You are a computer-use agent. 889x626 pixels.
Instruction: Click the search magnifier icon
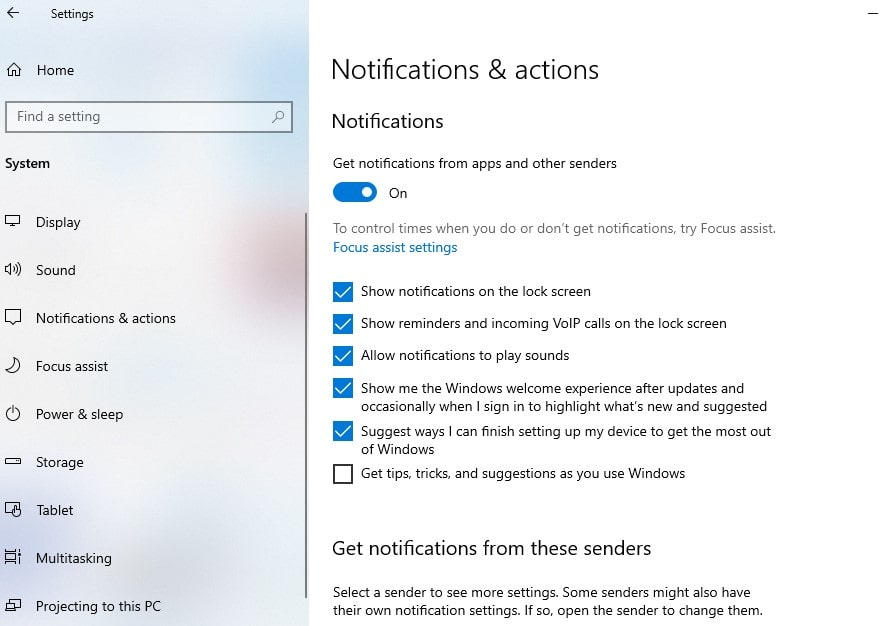pyautogui.click(x=278, y=117)
